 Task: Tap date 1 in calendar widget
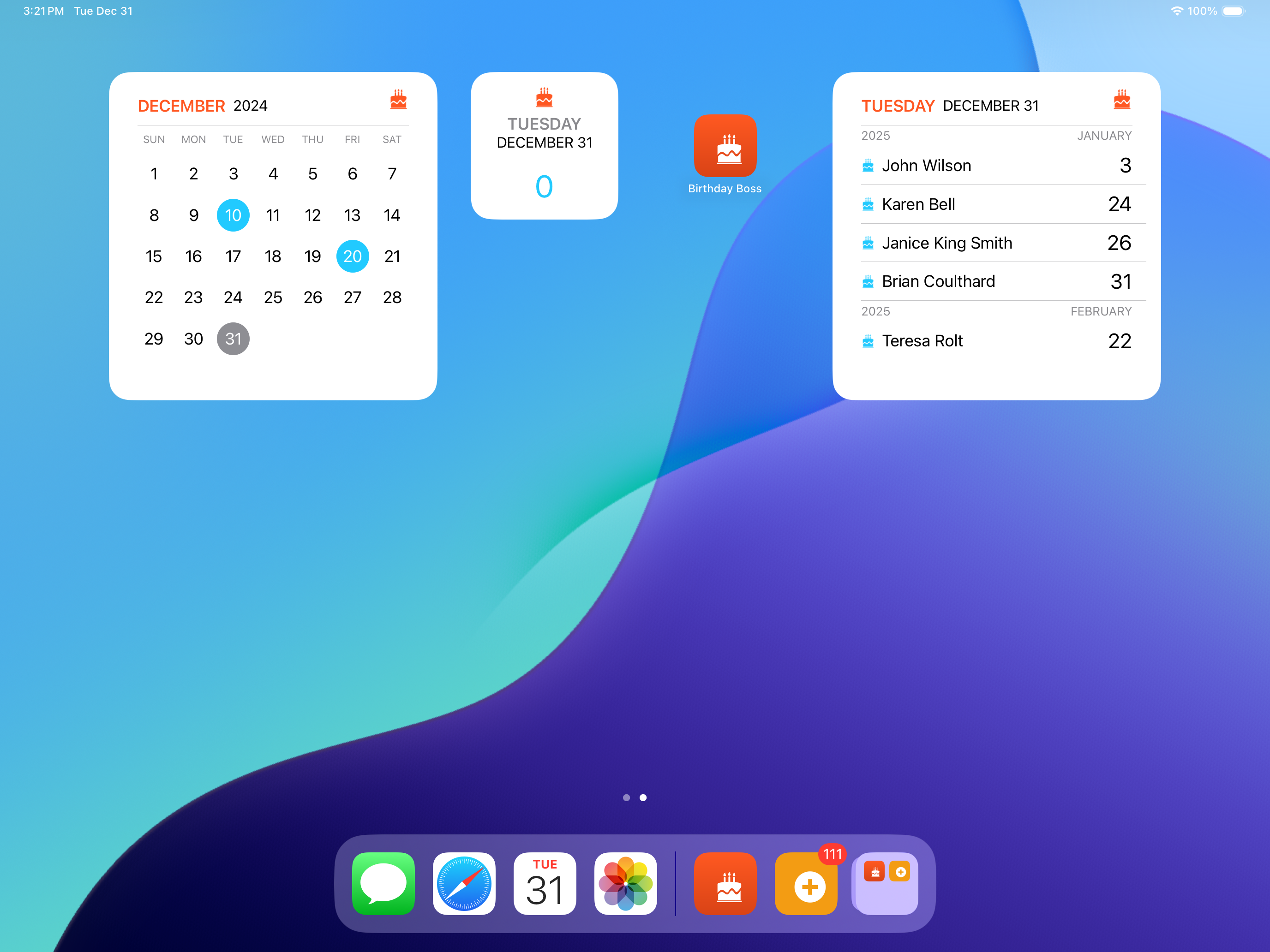pyautogui.click(x=154, y=174)
